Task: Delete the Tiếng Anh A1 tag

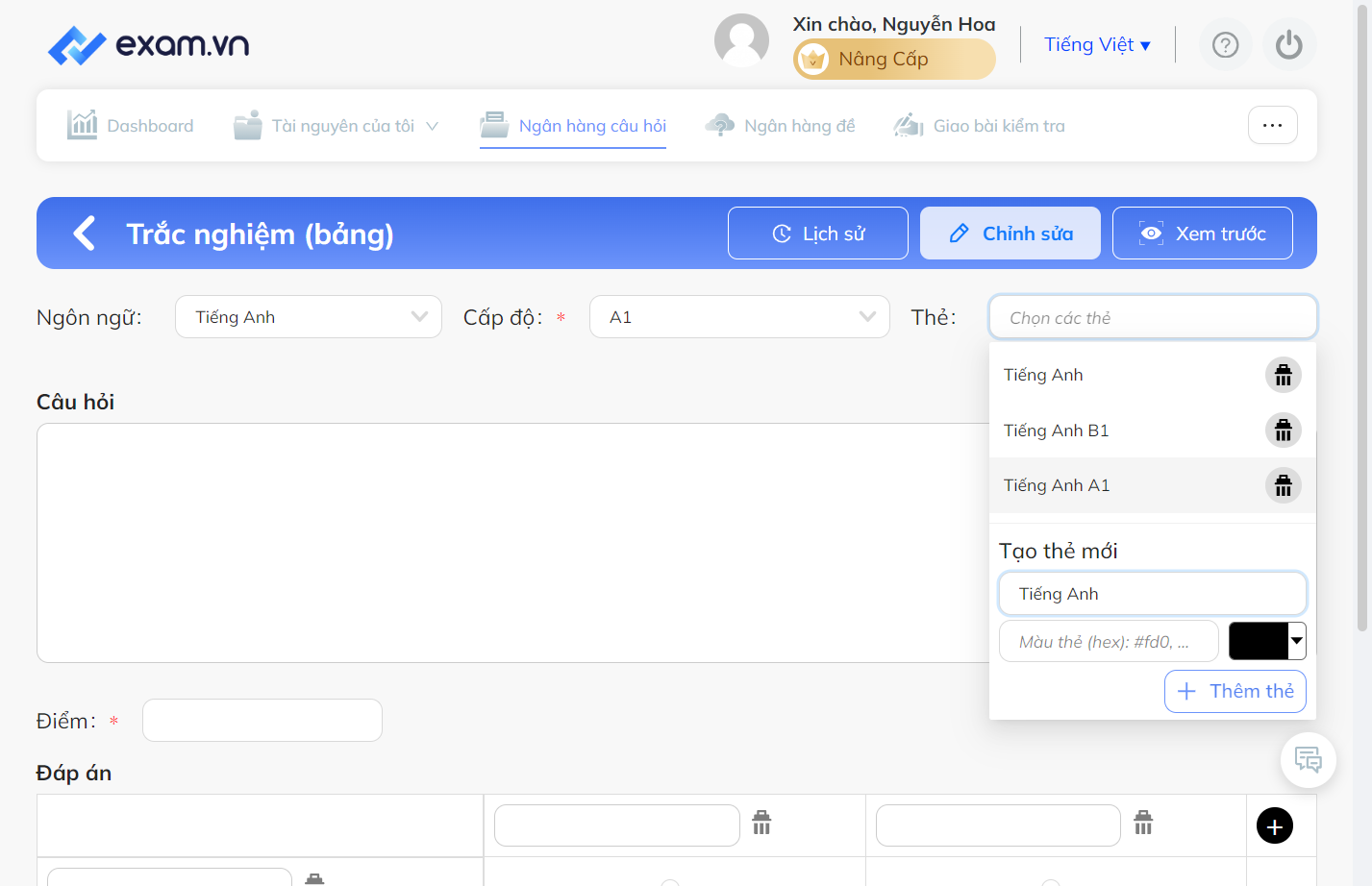Action: [x=1283, y=485]
